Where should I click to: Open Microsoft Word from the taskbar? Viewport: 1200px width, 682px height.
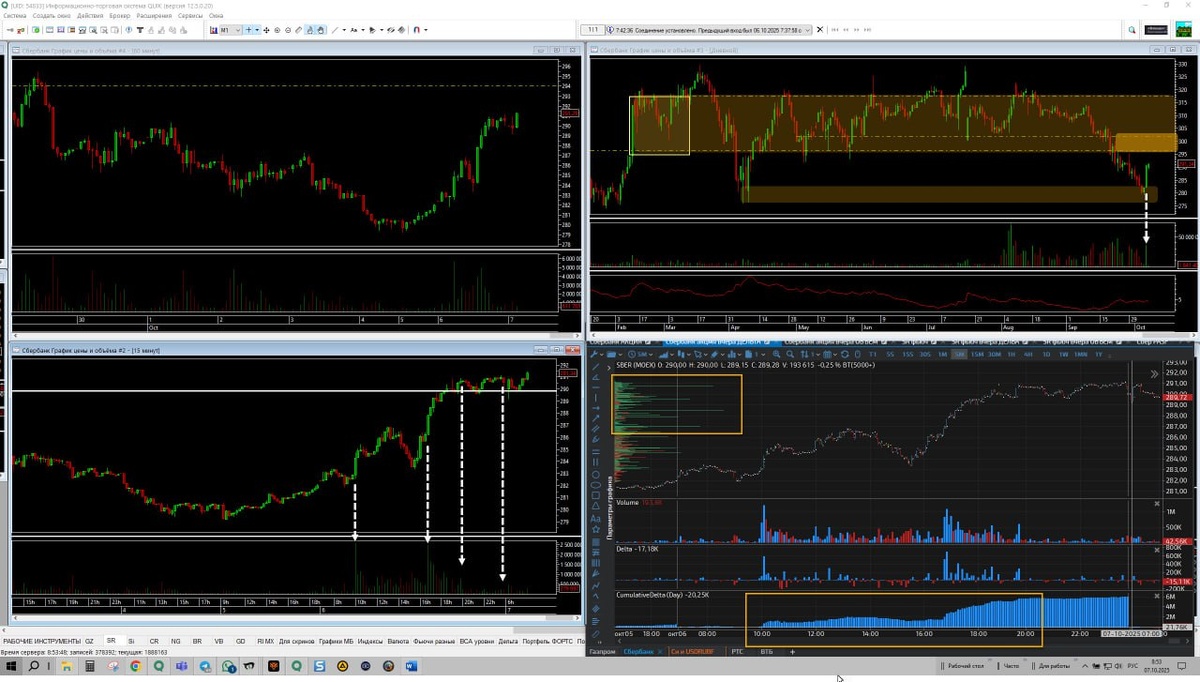[x=411, y=666]
